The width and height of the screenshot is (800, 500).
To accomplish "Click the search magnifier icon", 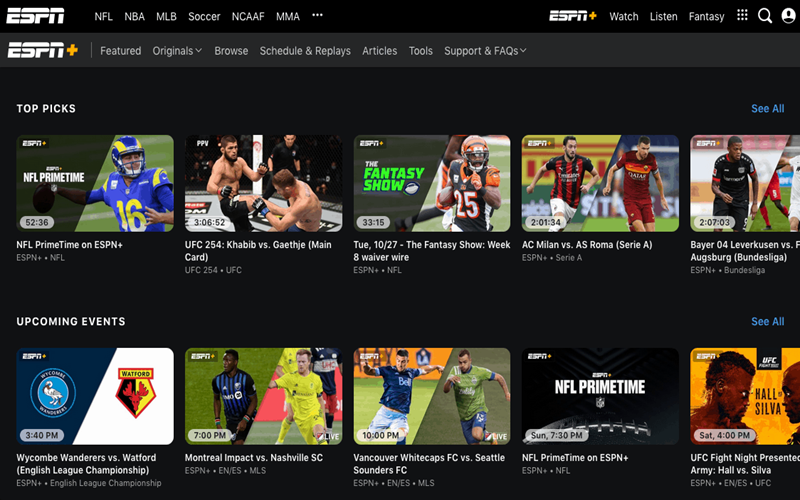I will [765, 16].
